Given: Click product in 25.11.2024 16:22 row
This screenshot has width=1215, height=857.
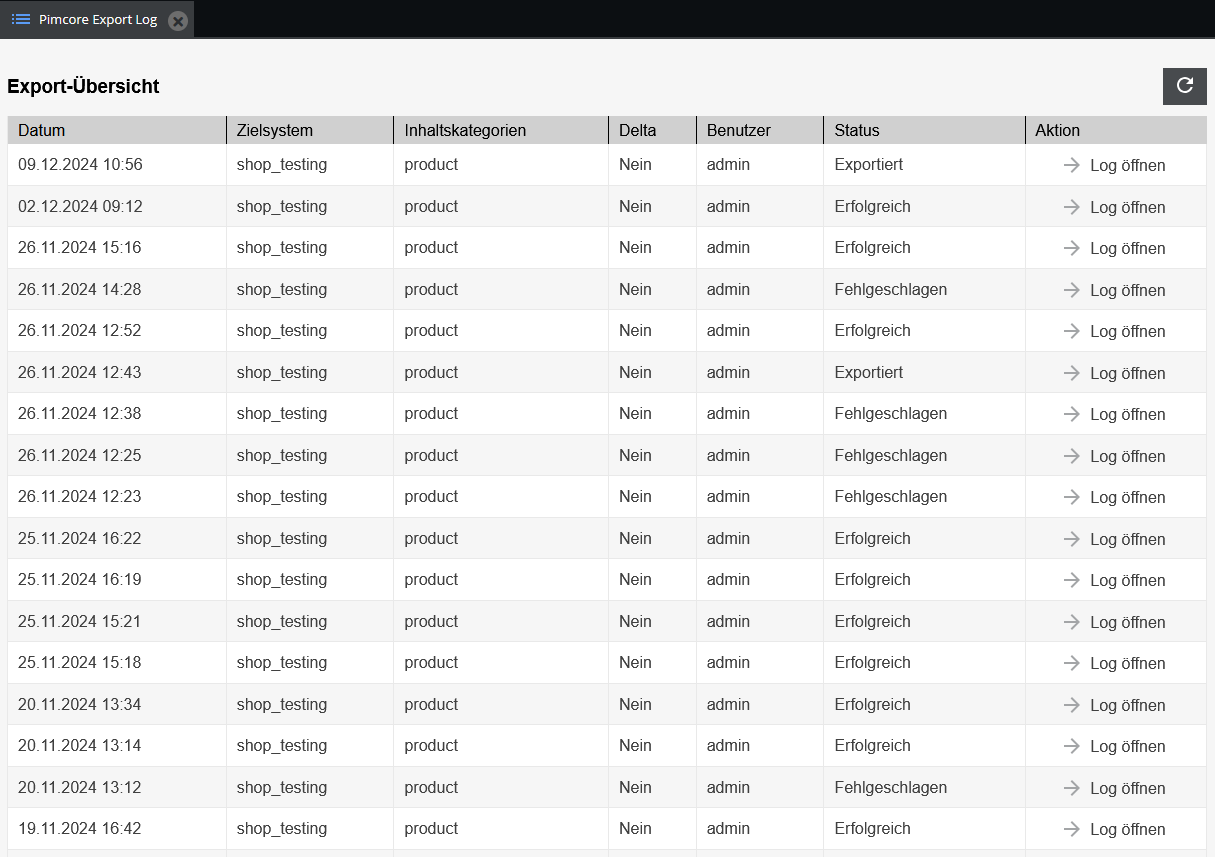Looking at the screenshot, I should point(431,538).
